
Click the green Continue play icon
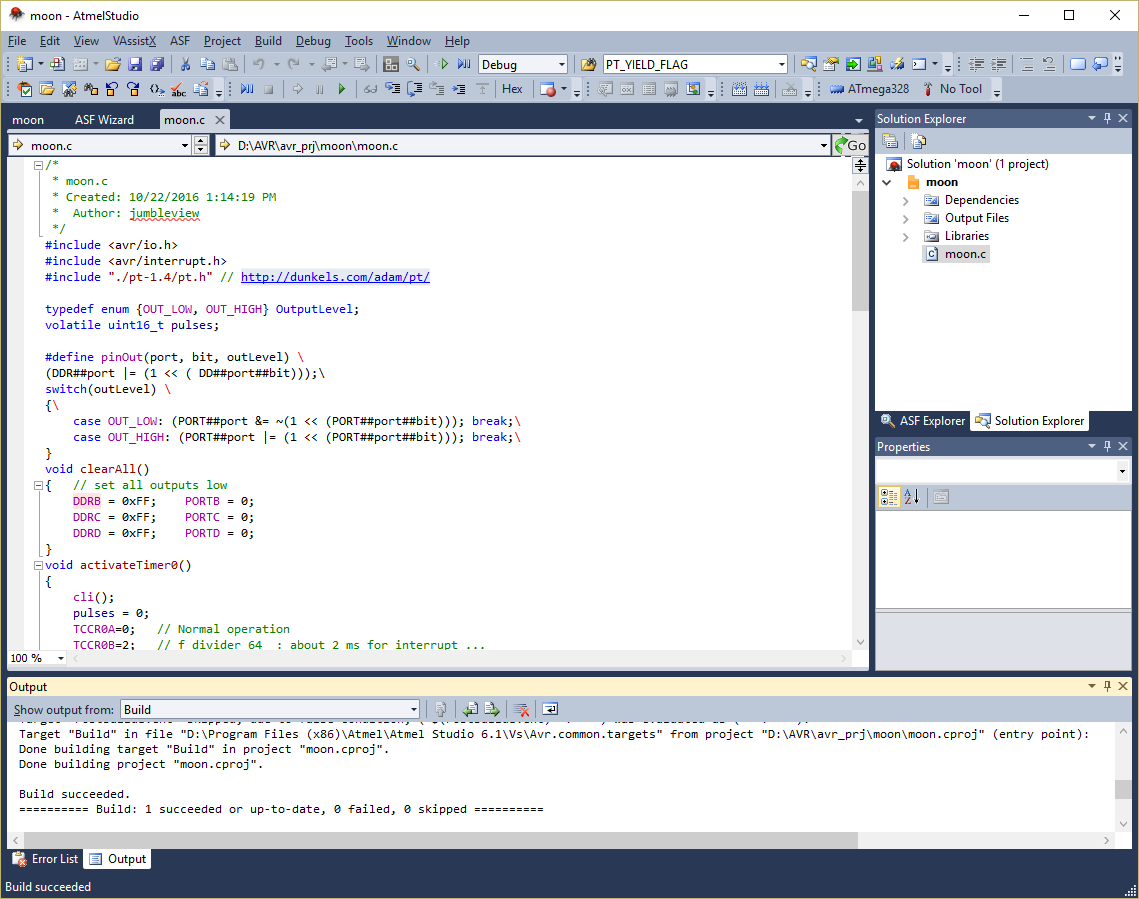pyautogui.click(x=341, y=89)
